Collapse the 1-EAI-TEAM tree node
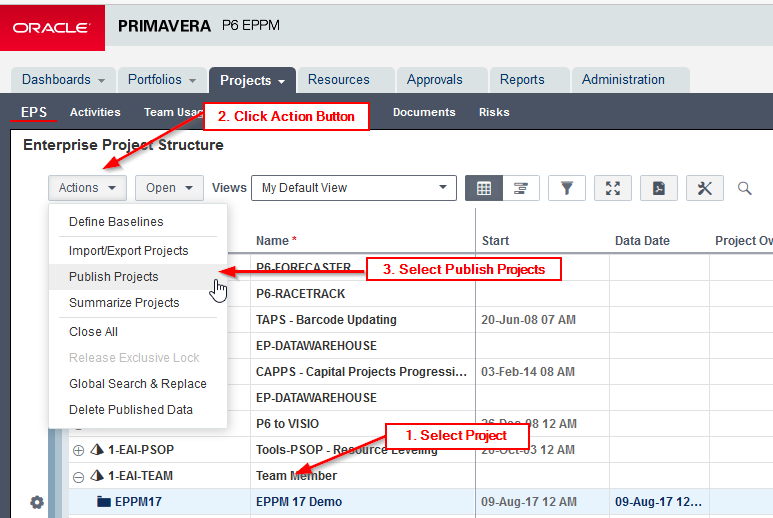Image resolution: width=773 pixels, height=518 pixels. (78, 477)
